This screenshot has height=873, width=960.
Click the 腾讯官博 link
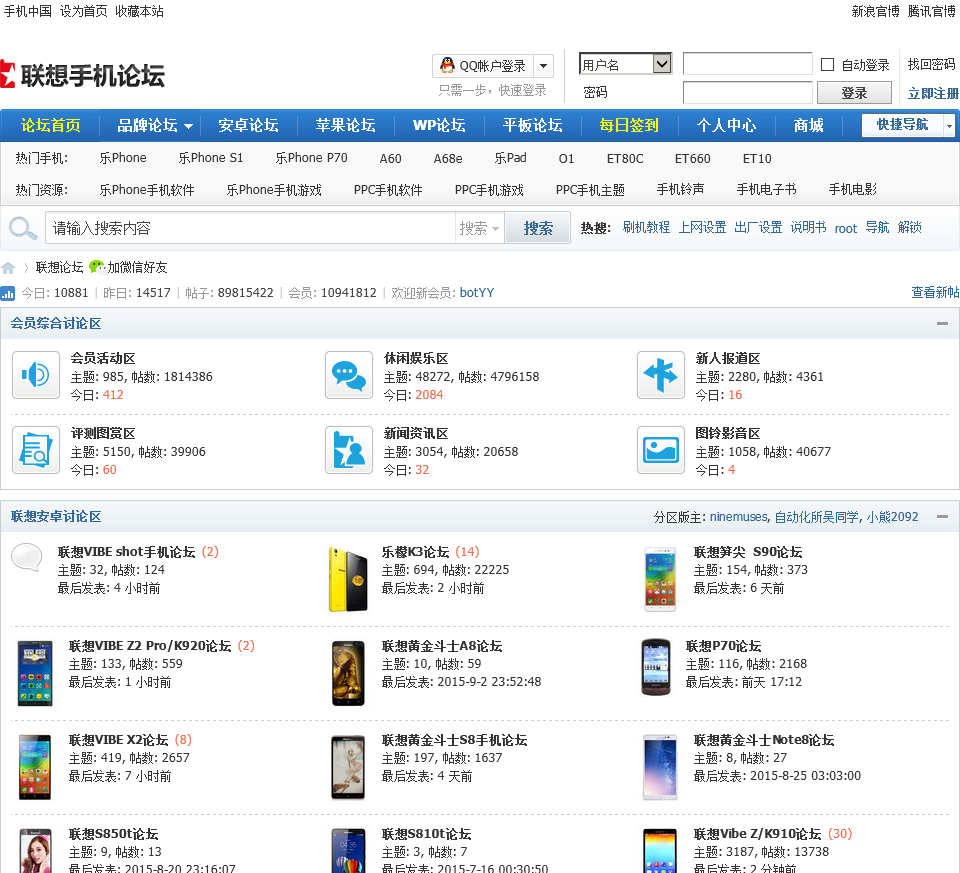pos(931,11)
